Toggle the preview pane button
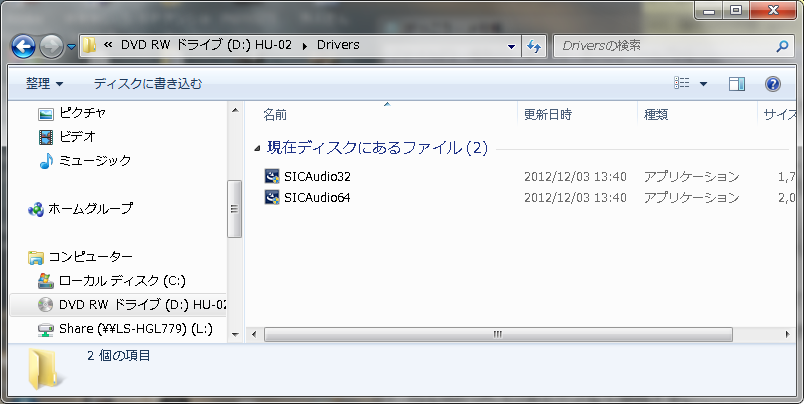Screen dimensions: 804x404 [x=737, y=84]
